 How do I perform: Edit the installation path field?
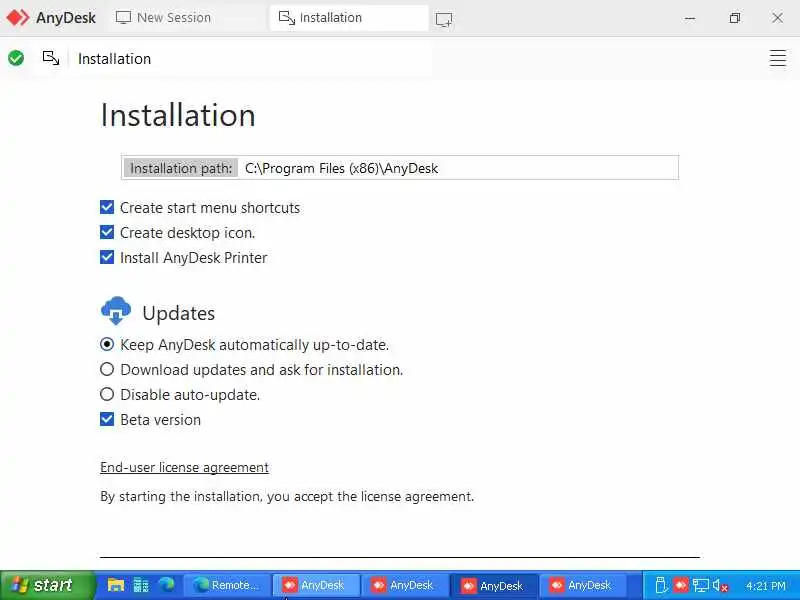point(458,168)
